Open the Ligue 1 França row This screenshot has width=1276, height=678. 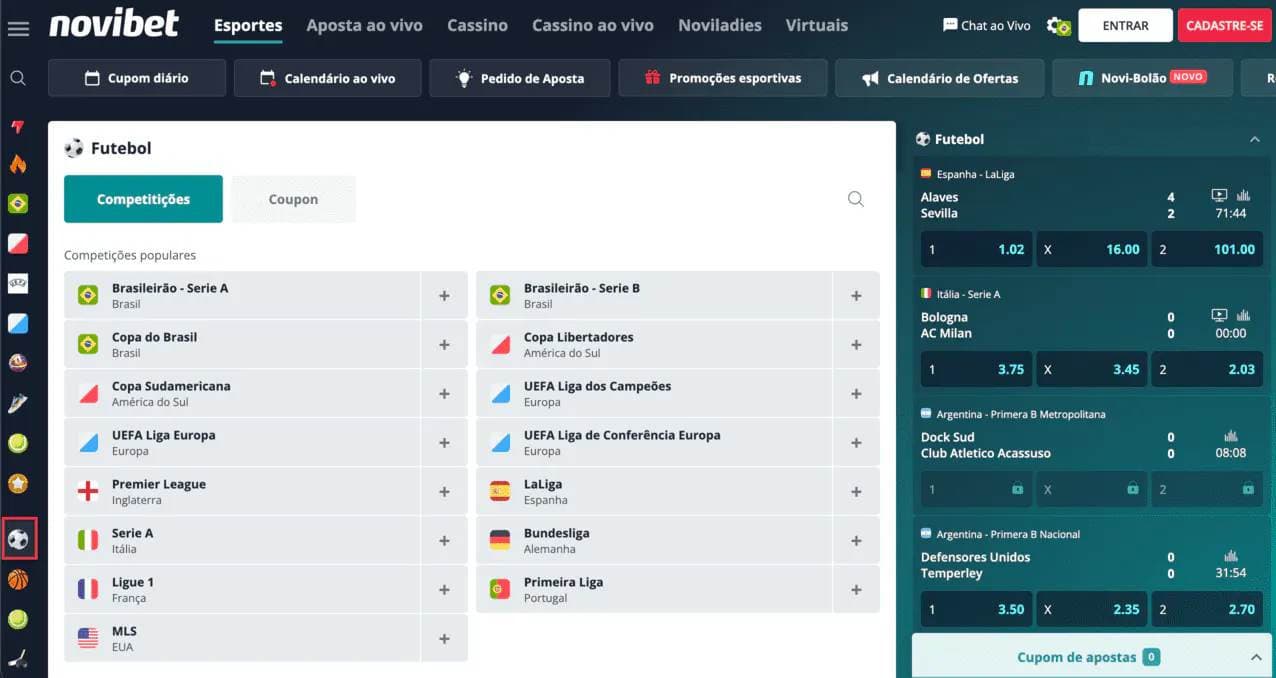(242, 589)
